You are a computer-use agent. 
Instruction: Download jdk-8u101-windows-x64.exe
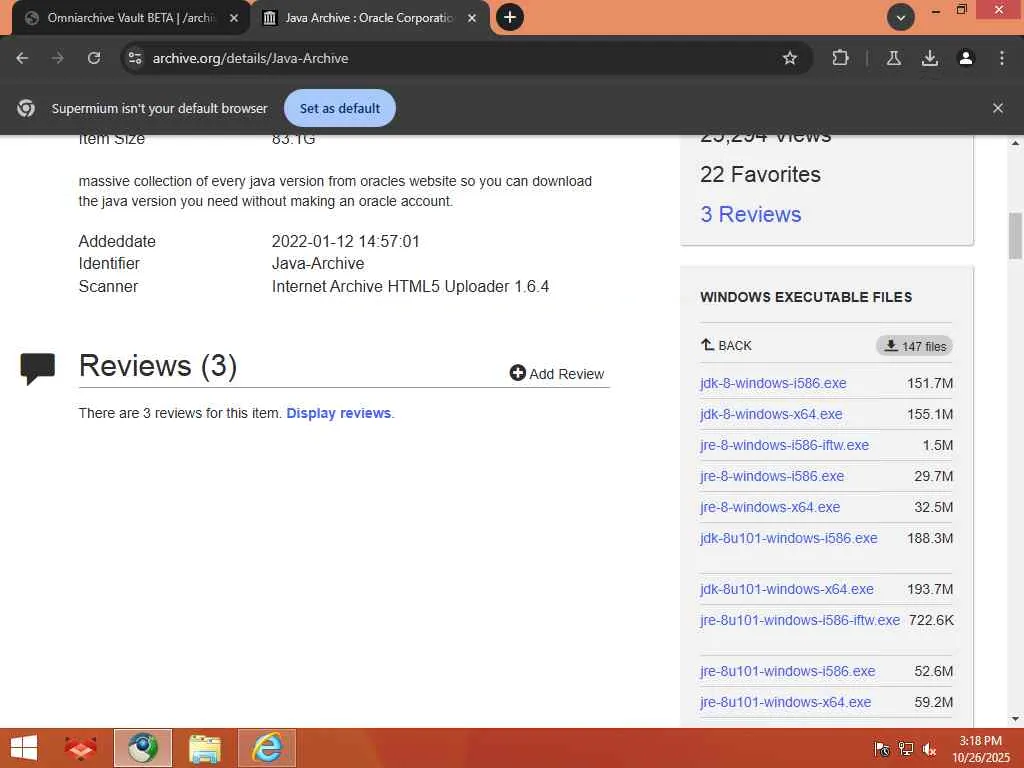click(786, 589)
